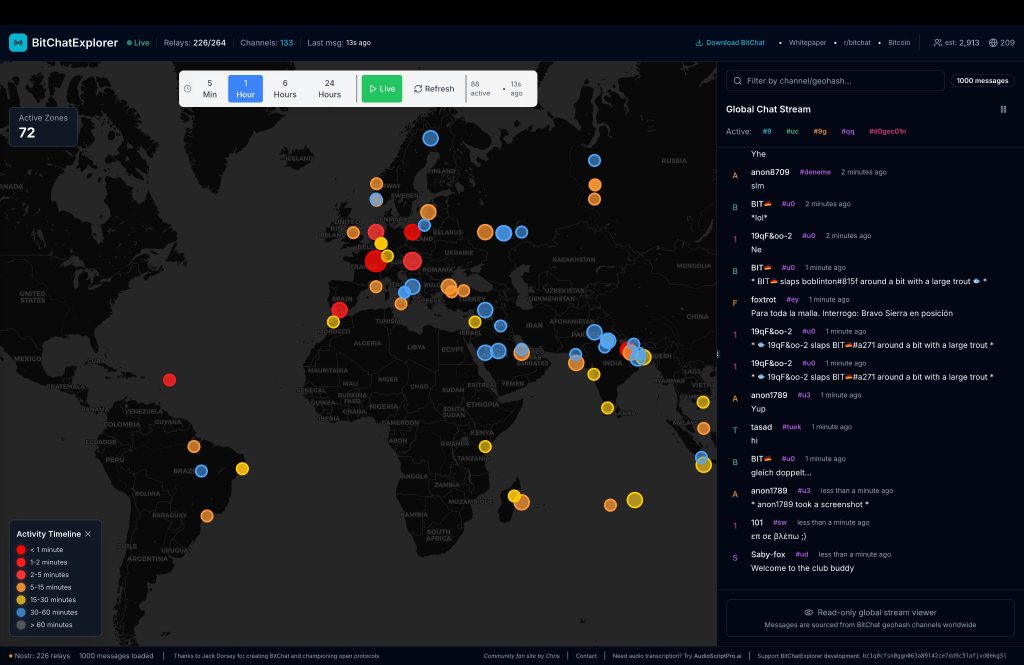Click the search magnifier icon in filter box
Viewport: 1024px width, 665px height.
[737, 81]
